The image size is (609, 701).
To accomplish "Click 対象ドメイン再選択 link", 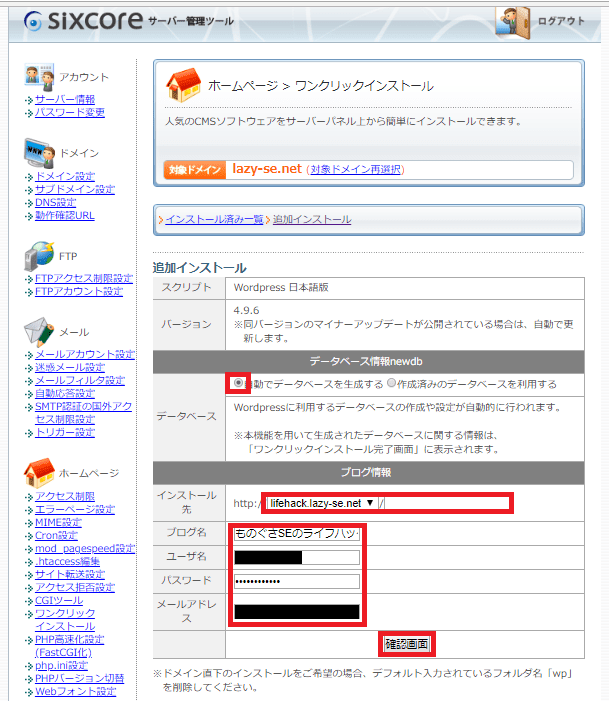I will [x=355, y=169].
